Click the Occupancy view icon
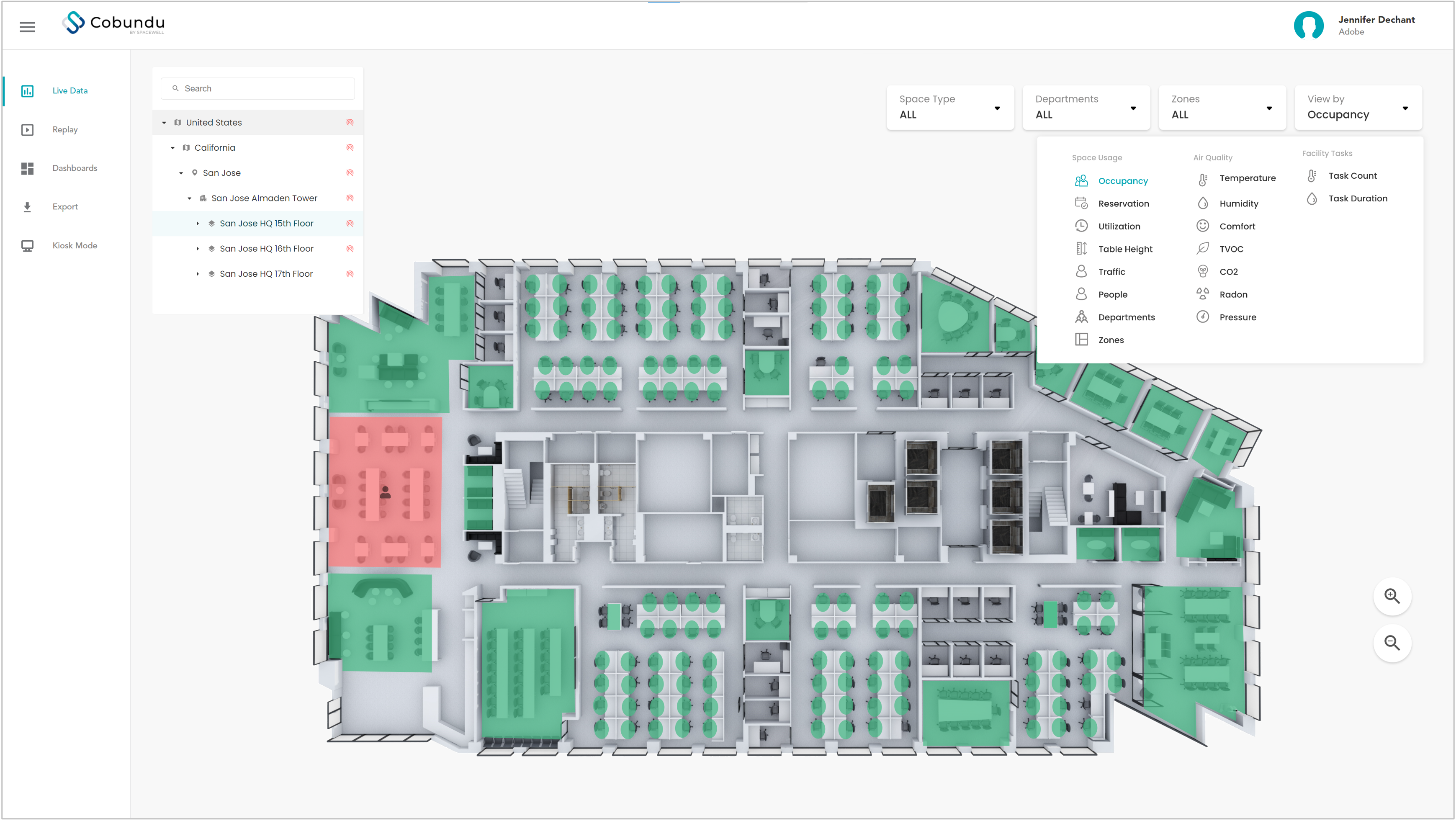This screenshot has width=1456, height=821. pyautogui.click(x=1082, y=181)
